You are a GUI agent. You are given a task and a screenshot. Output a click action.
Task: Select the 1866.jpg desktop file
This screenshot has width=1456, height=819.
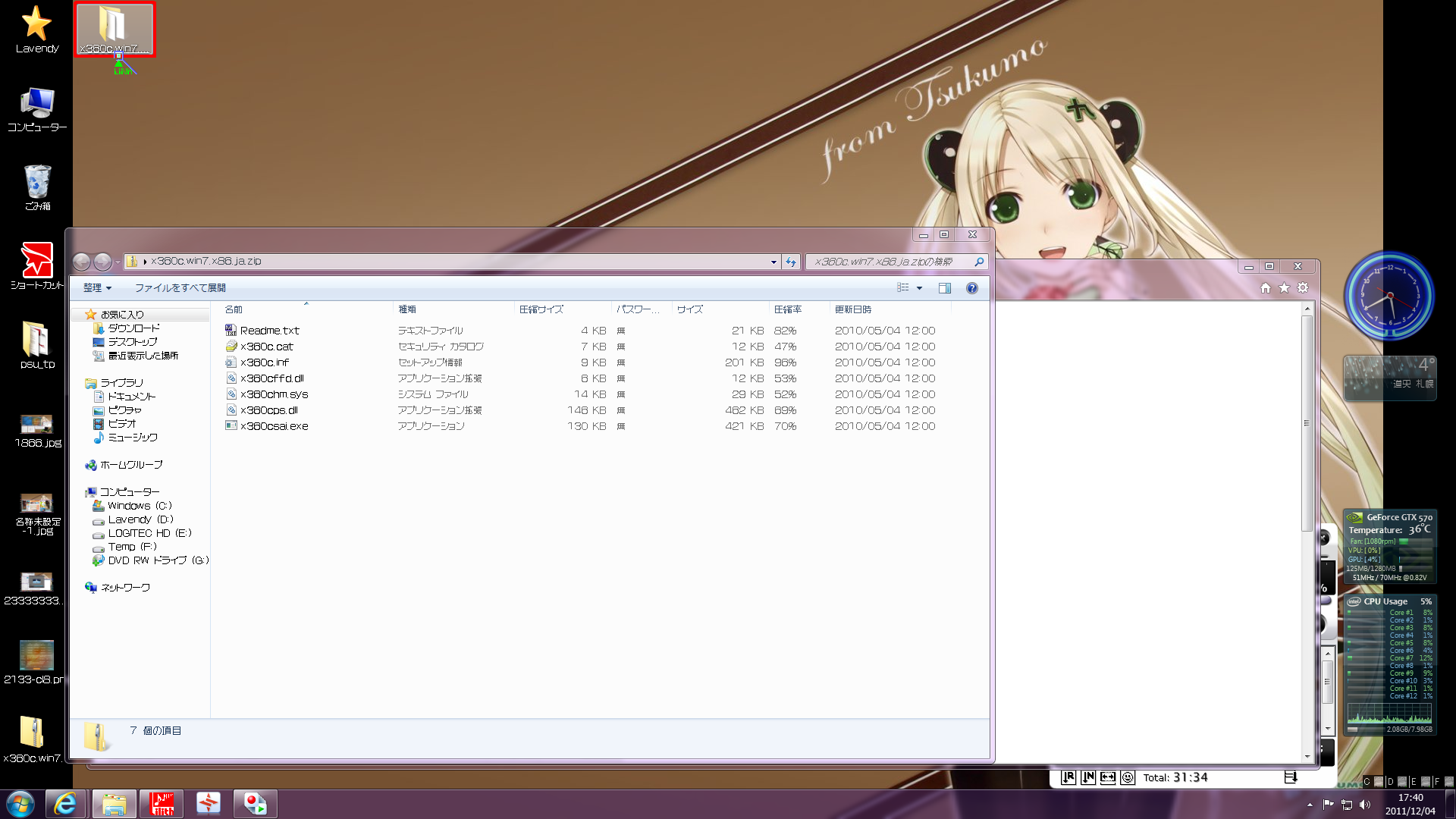(36, 431)
